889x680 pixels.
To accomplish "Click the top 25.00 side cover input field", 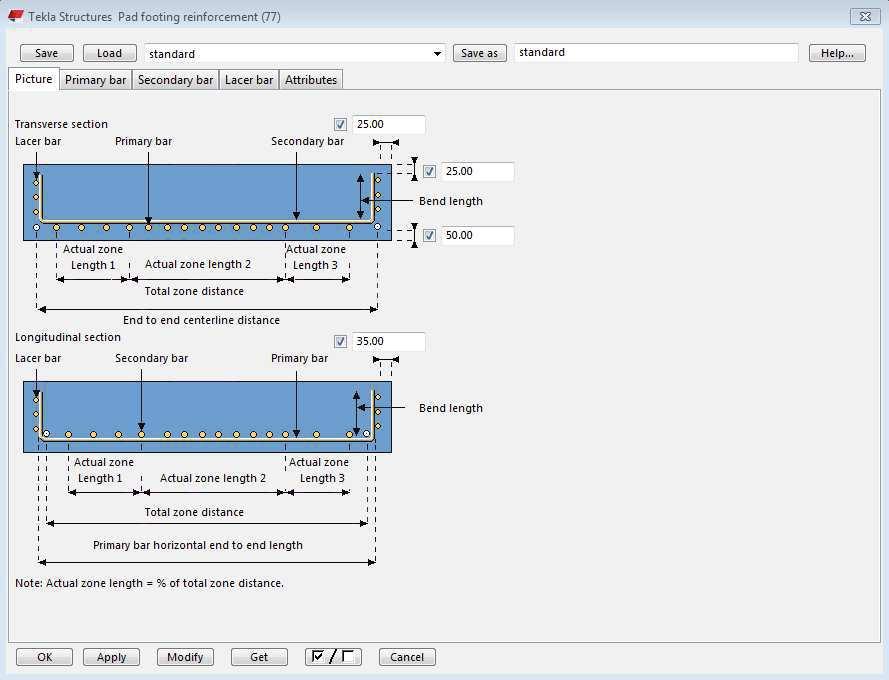I will (389, 124).
